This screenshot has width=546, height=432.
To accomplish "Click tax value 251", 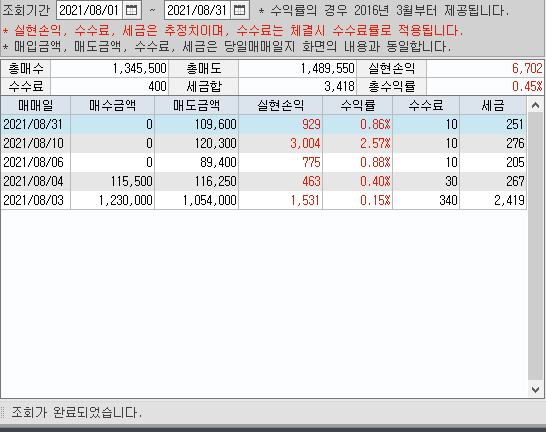I will point(515,124).
